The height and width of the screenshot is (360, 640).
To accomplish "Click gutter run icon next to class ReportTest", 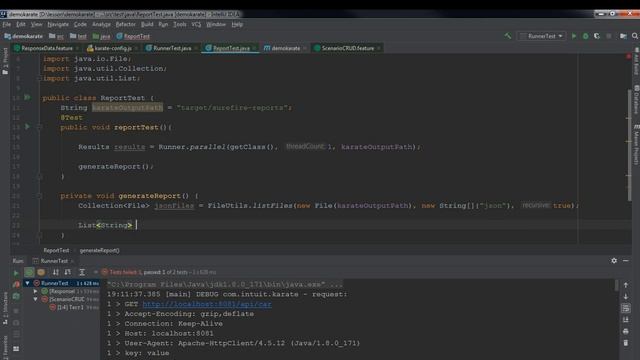I will [27, 98].
